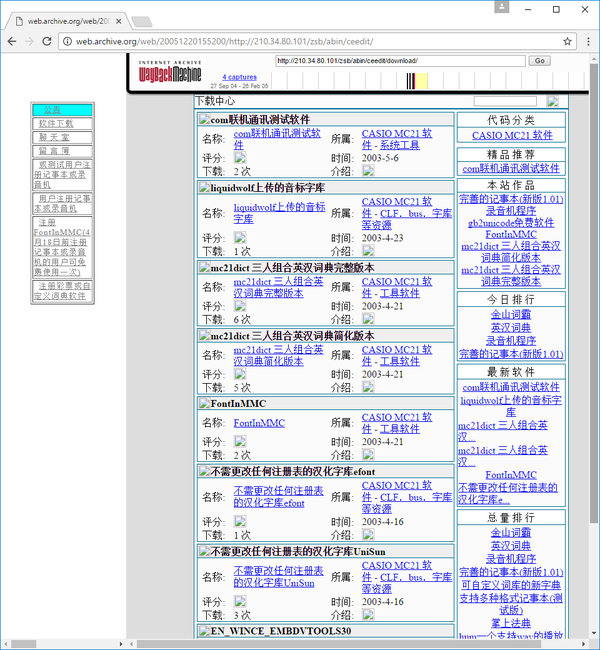Open 不需更改任何注册表的汉化字库UniSun name link
Viewport: 600px width, 650px height.
(278, 577)
